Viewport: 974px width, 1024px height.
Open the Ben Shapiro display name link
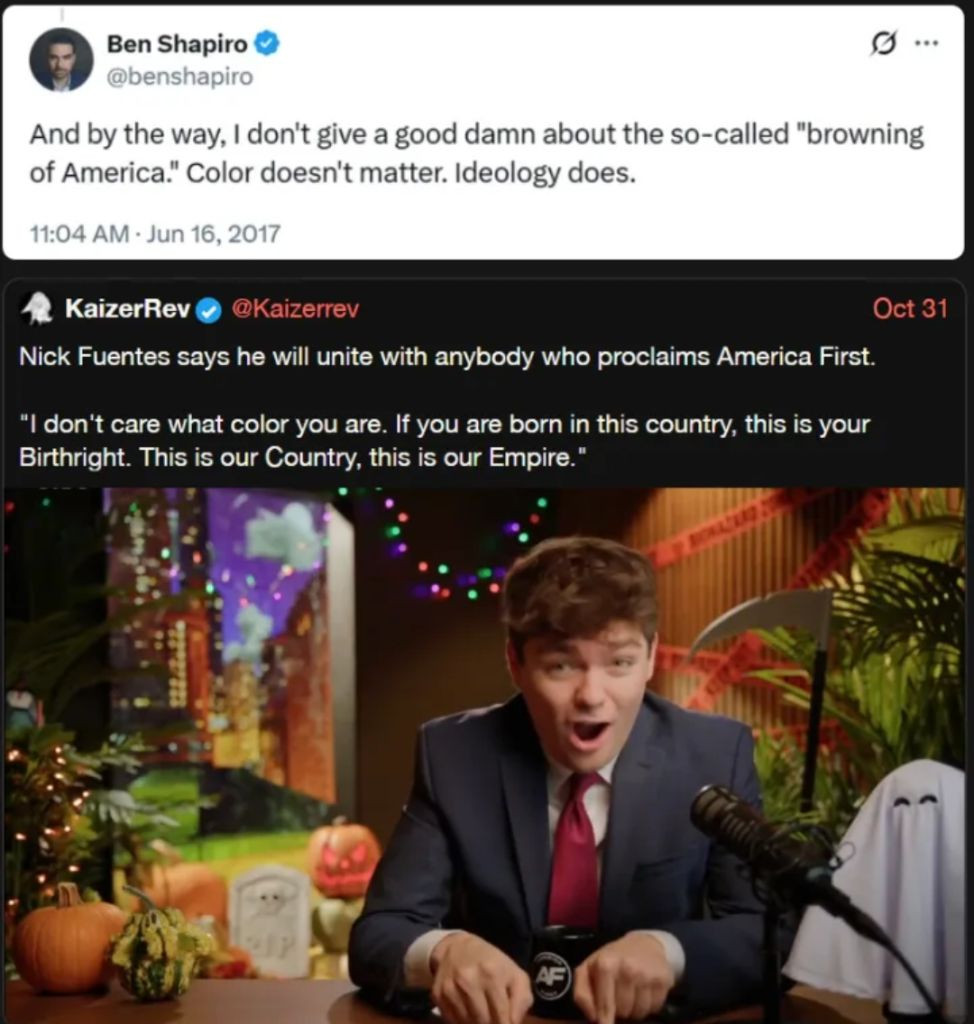pos(177,44)
